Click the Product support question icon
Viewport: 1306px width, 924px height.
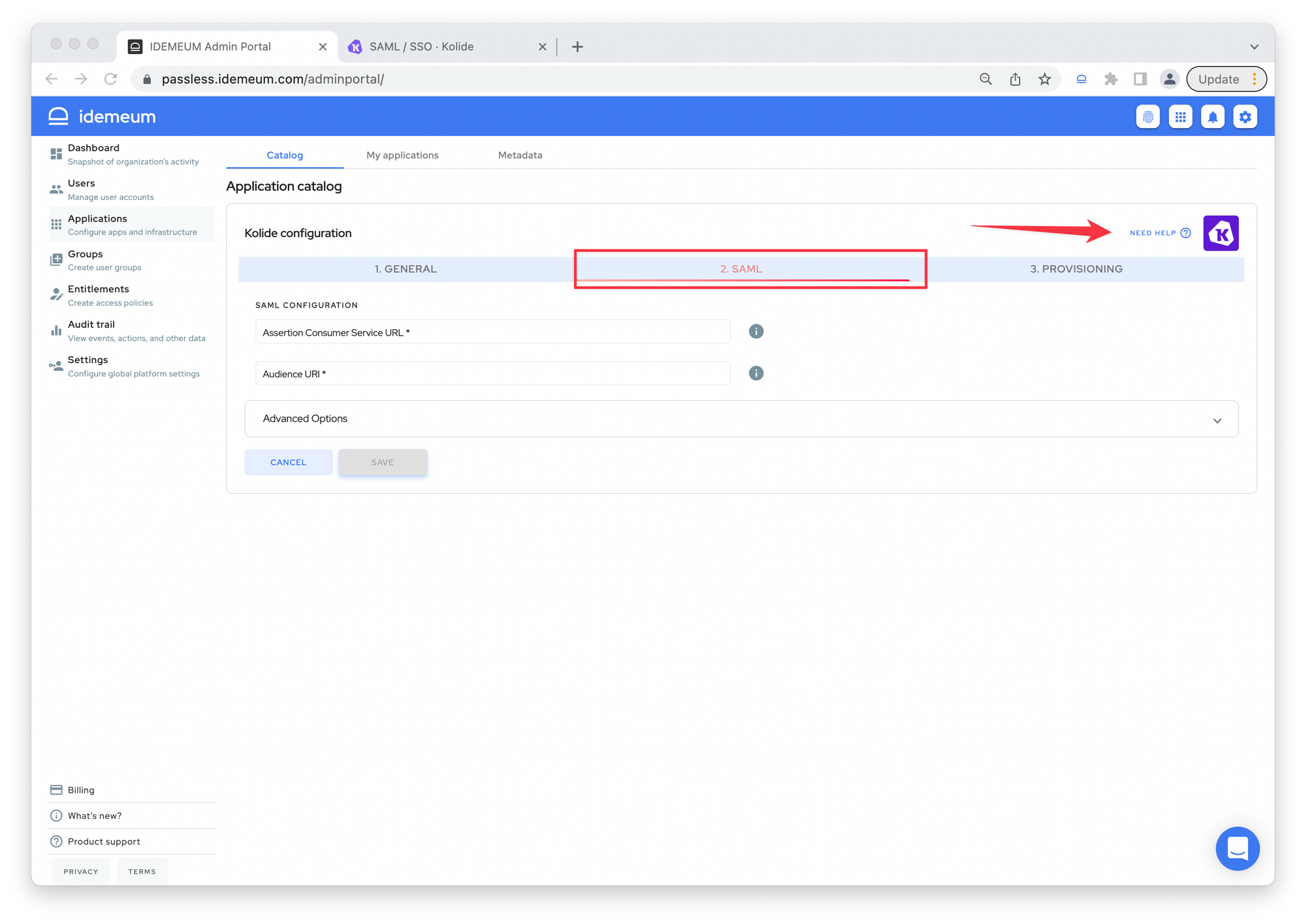(x=56, y=841)
